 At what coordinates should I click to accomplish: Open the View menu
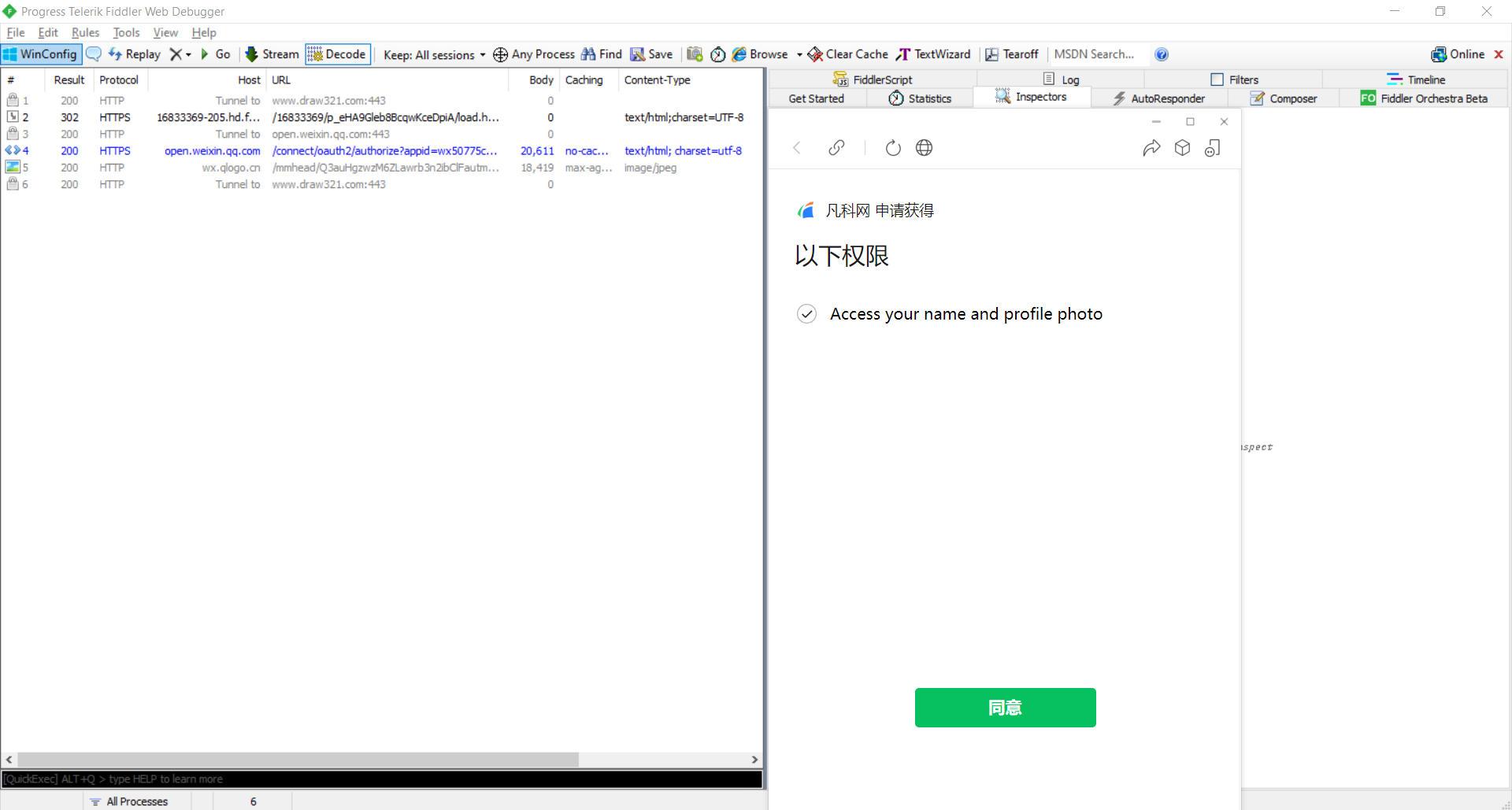click(165, 33)
